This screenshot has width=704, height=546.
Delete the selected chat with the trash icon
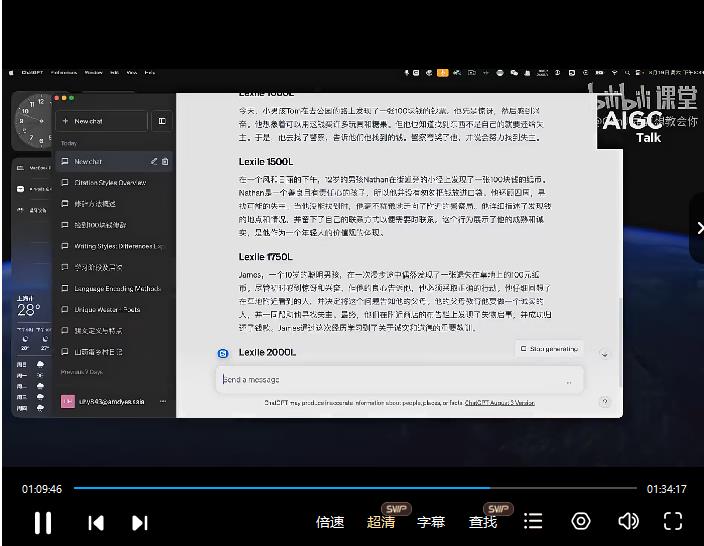click(165, 161)
